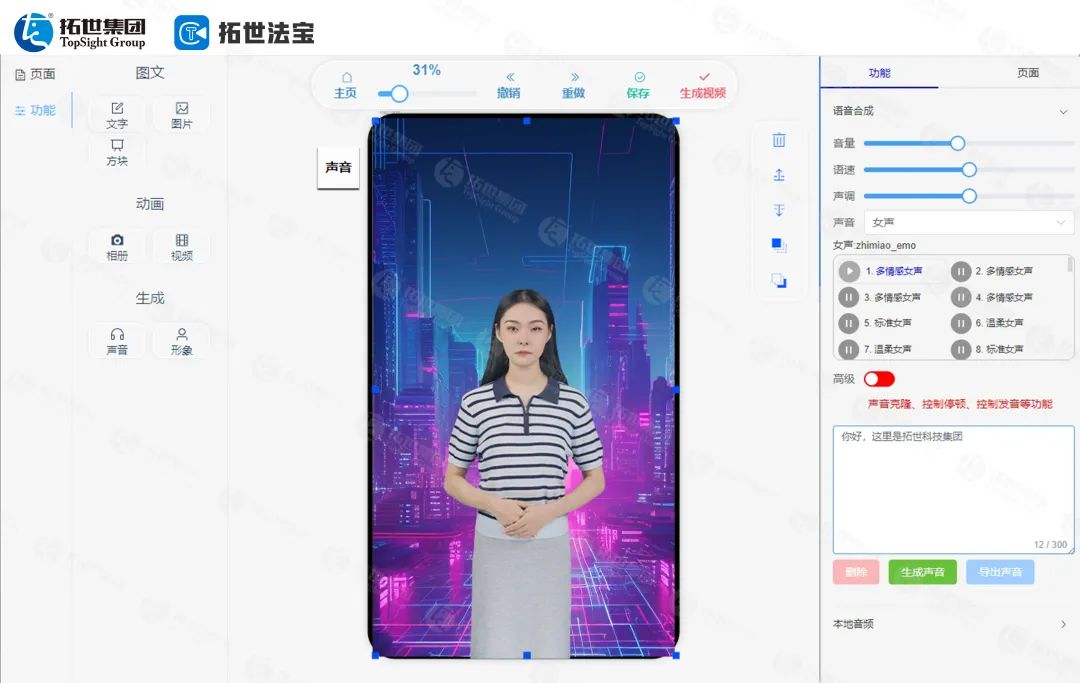Play voice 5. 标准女声
This screenshot has width=1080, height=683.
849,323
